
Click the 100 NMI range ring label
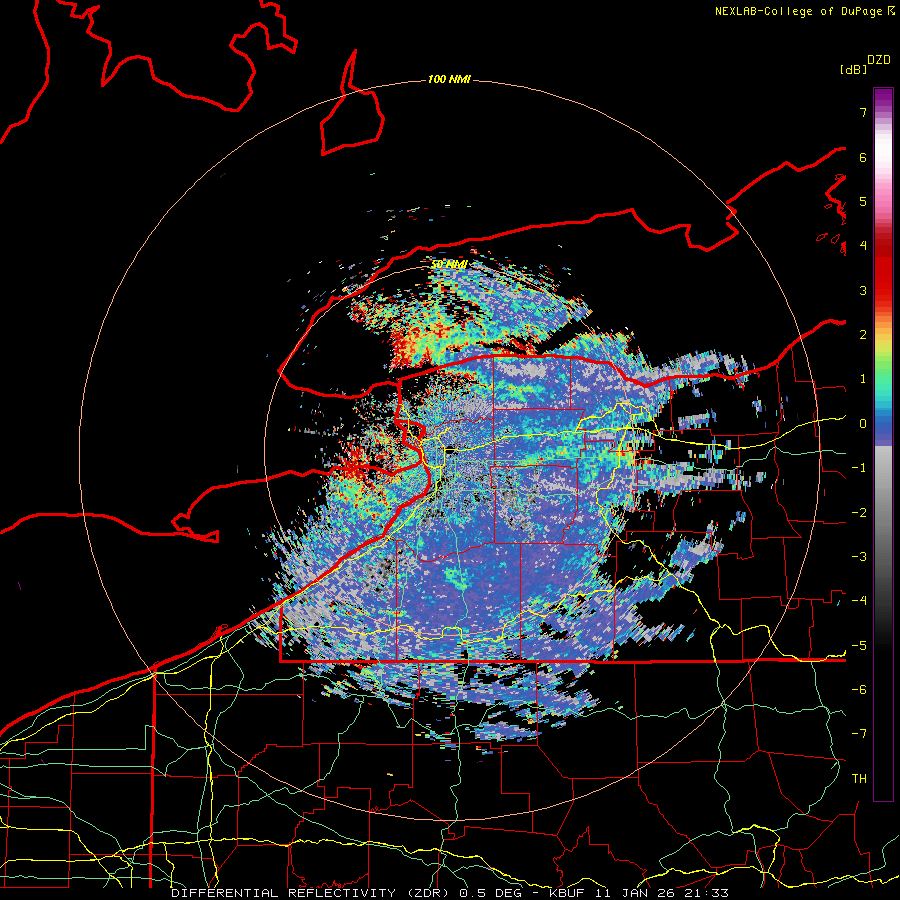[449, 79]
